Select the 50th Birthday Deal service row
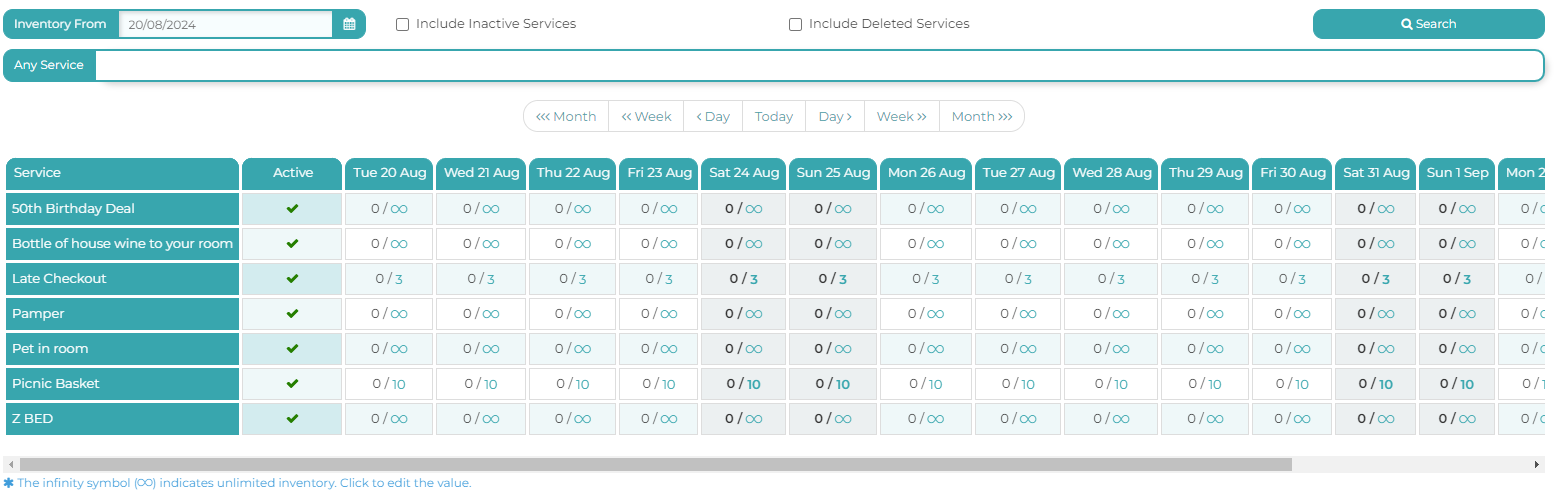Screen dimensions: 1555x503 (x=122, y=209)
